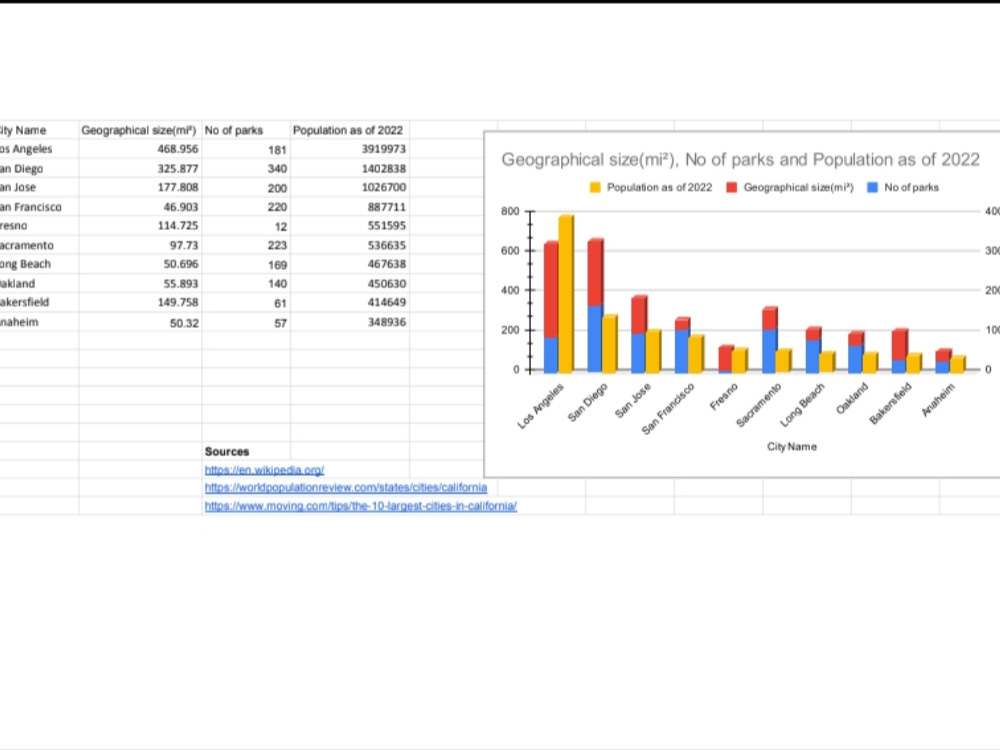Click the cell containing 468.956
This screenshot has width=1000, height=750.
(140, 149)
